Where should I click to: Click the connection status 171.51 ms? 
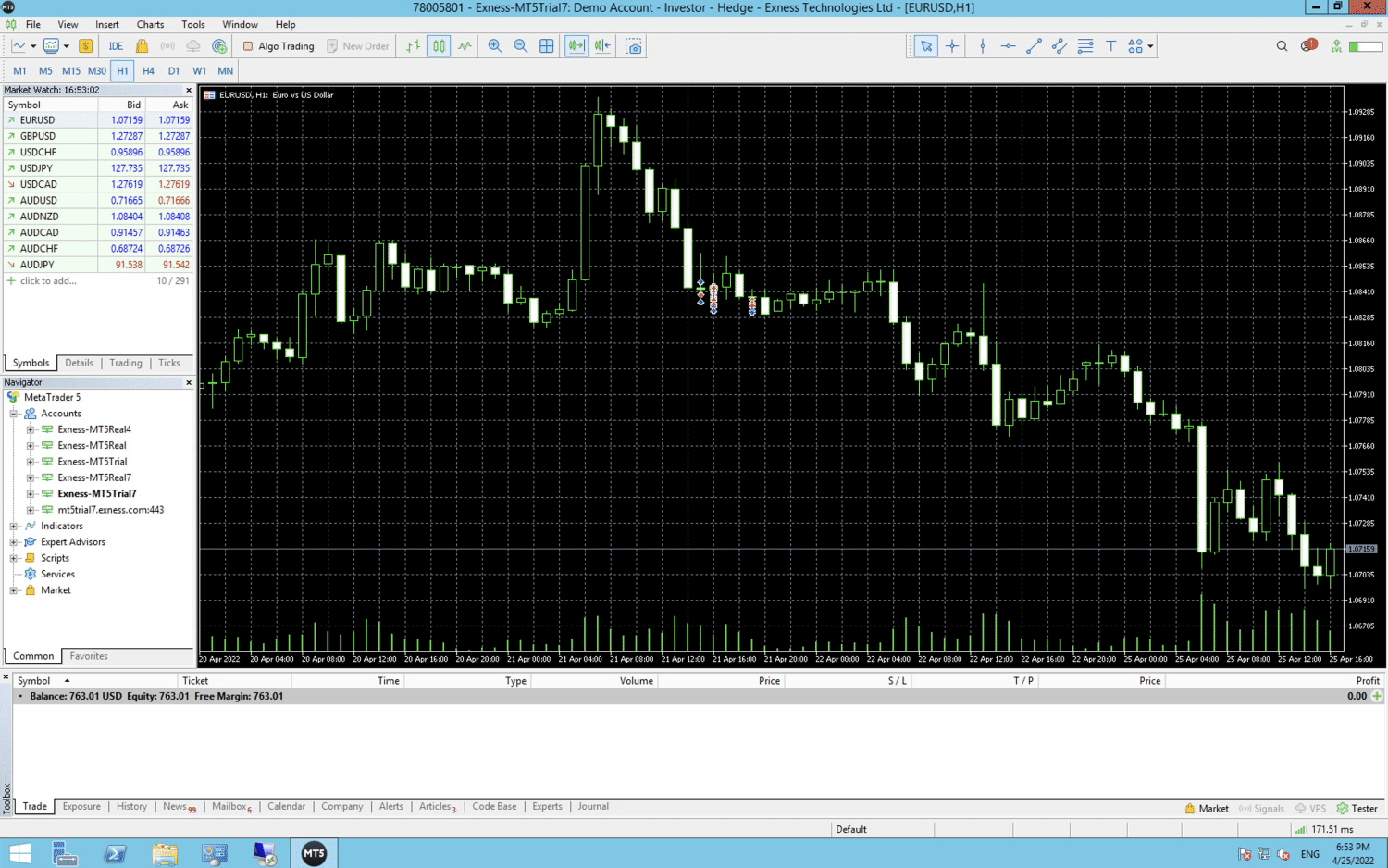tap(1324, 829)
